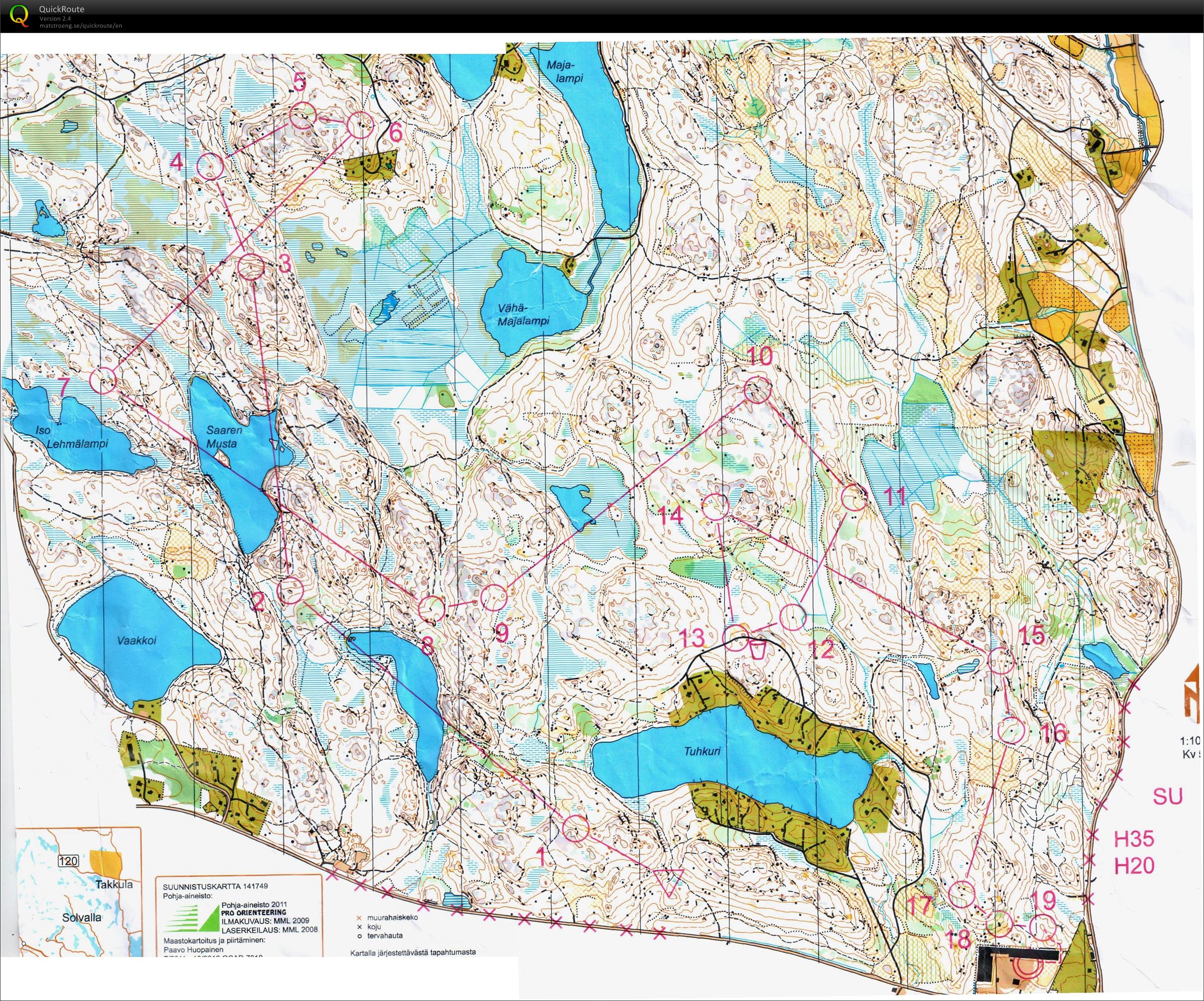1204x1001 pixels.
Task: Click control circle 3
Action: pyautogui.click(x=251, y=267)
